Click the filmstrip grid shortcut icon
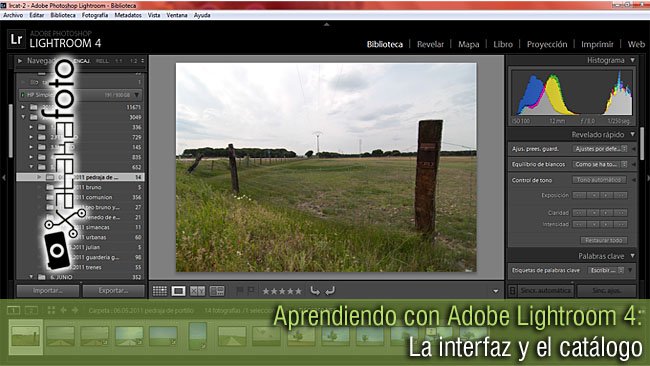 (51, 310)
